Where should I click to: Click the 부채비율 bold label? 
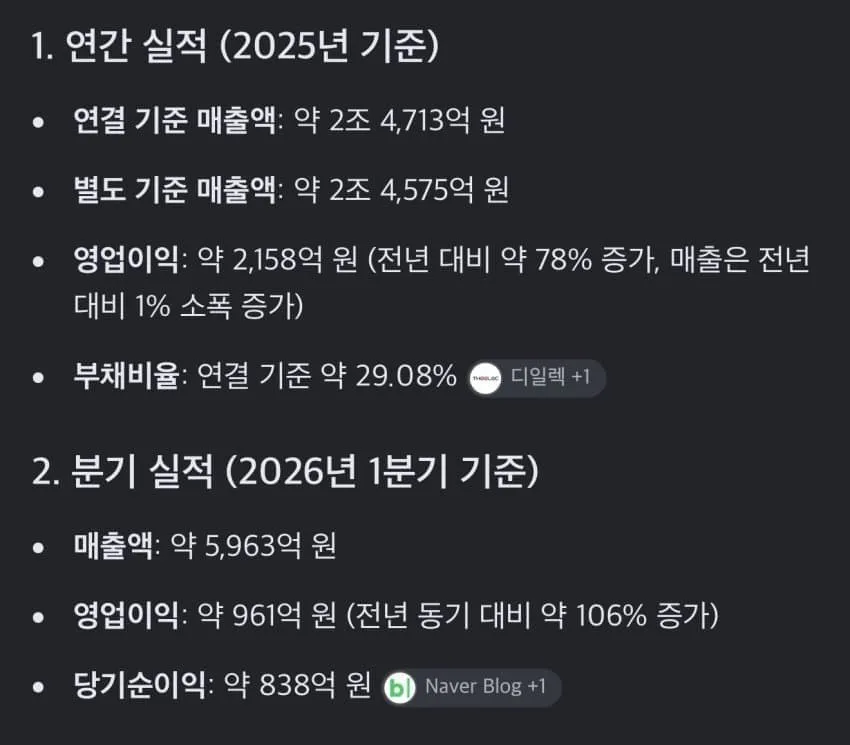[x=126, y=375]
